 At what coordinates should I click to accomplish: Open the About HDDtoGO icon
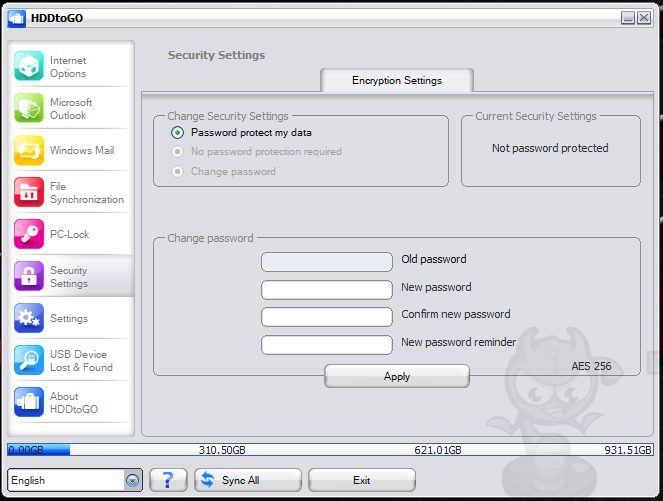pos(29,402)
